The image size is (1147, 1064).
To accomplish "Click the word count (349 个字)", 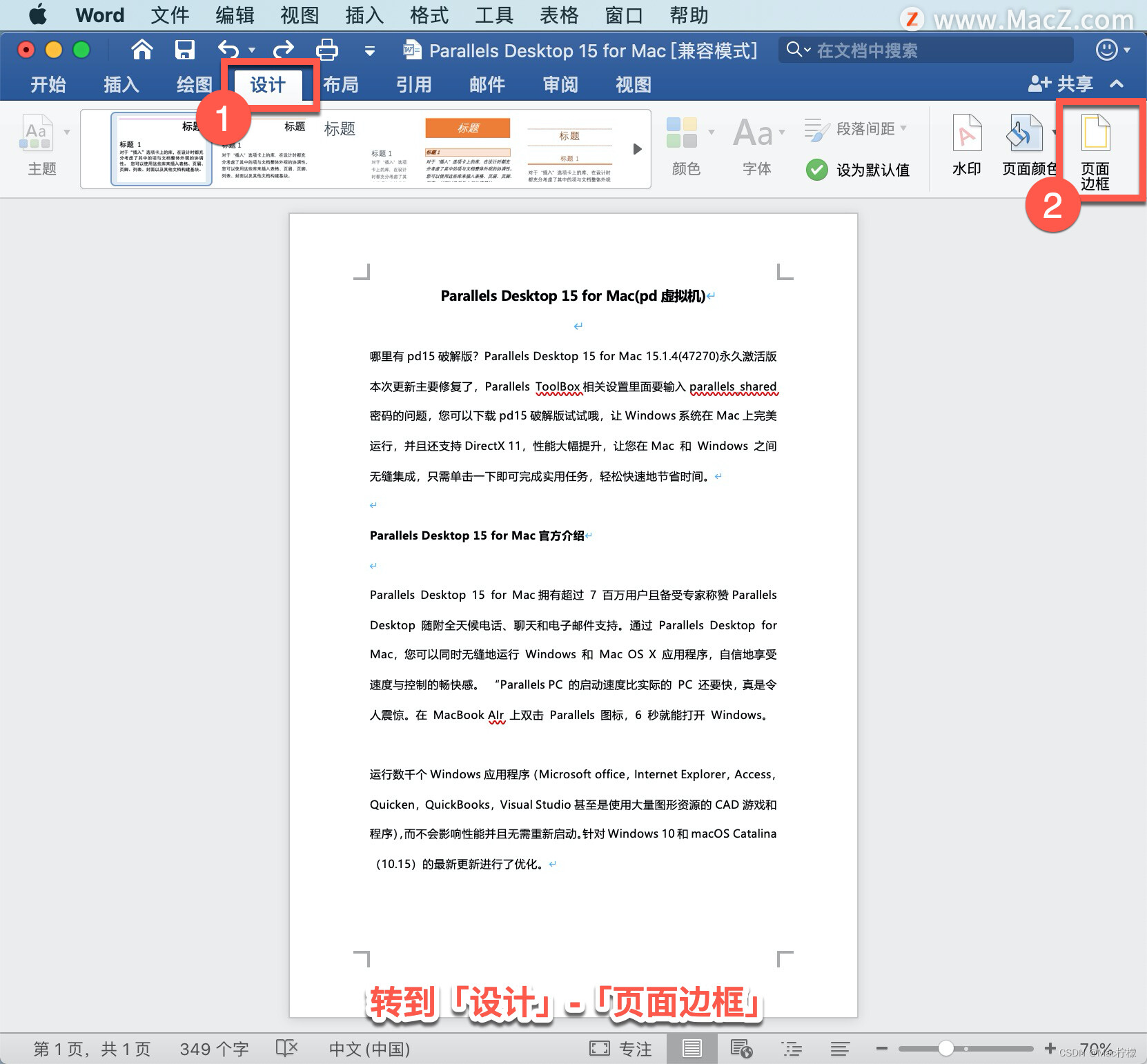I will point(214,1049).
